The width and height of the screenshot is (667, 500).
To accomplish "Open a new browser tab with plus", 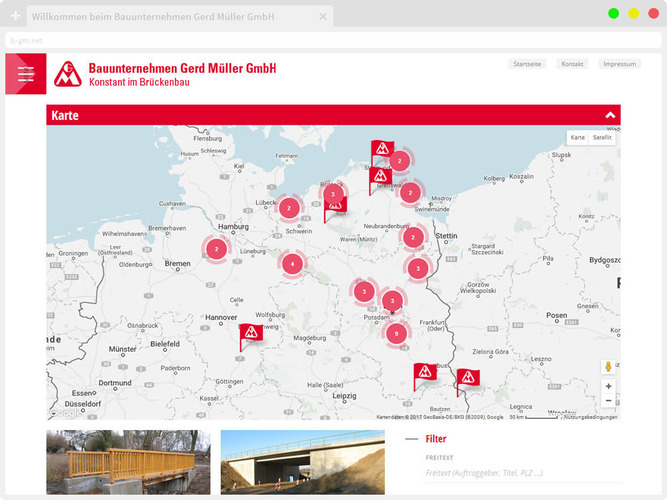I will [15, 17].
